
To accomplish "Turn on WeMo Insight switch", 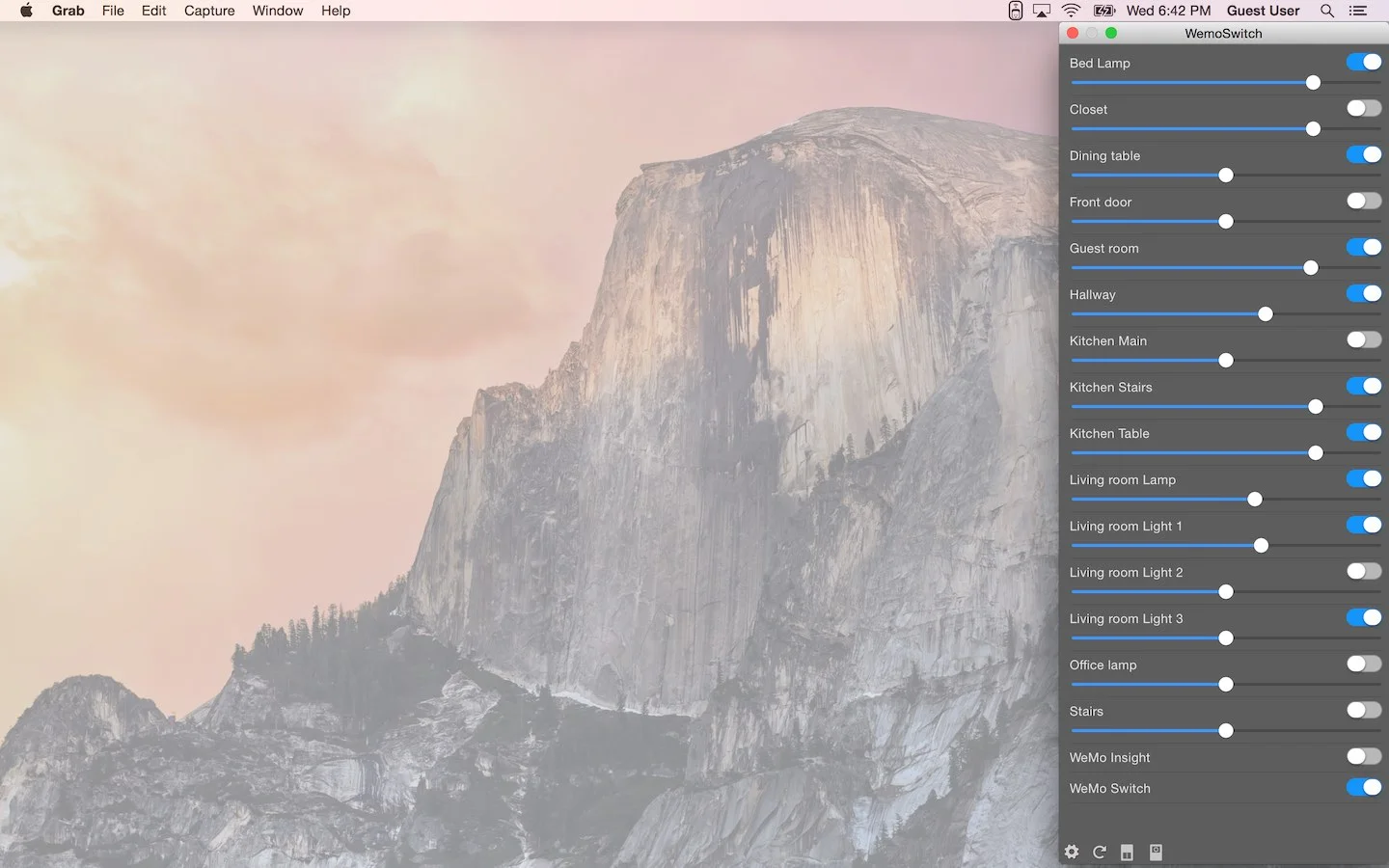I will click(x=1364, y=756).
